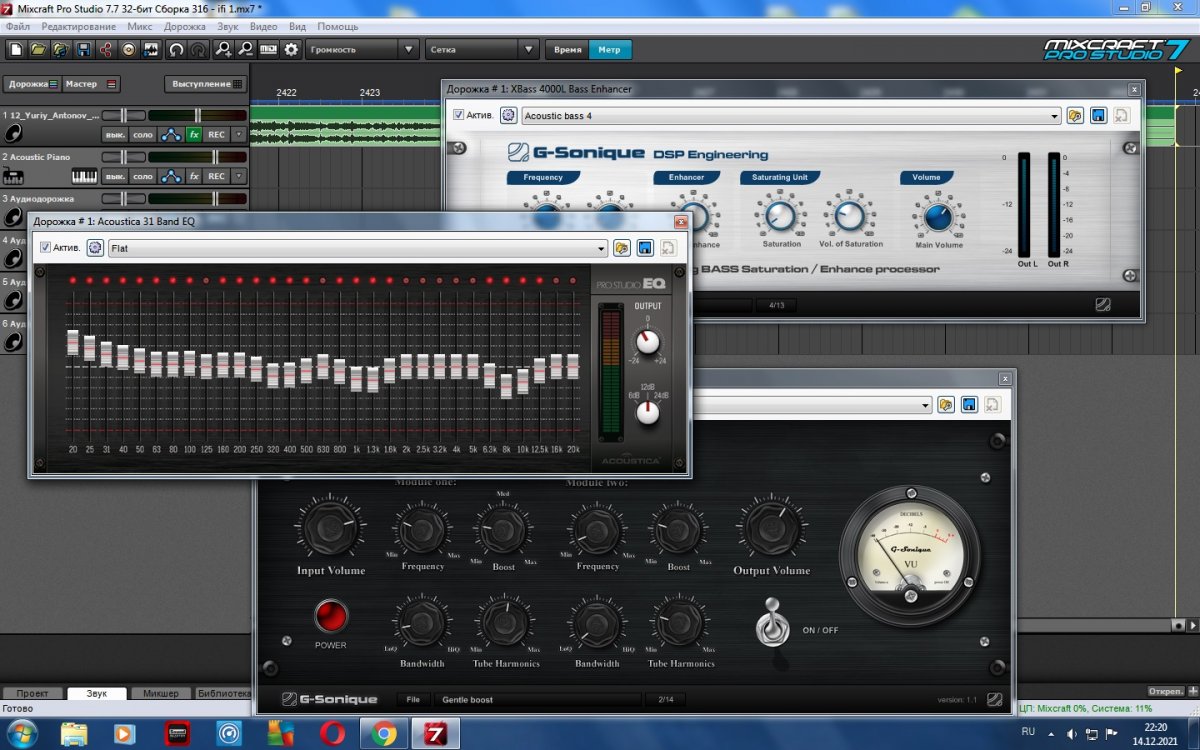
Task: Toggle the Актив. checkbox in 31 Band EQ
Action: [45, 247]
